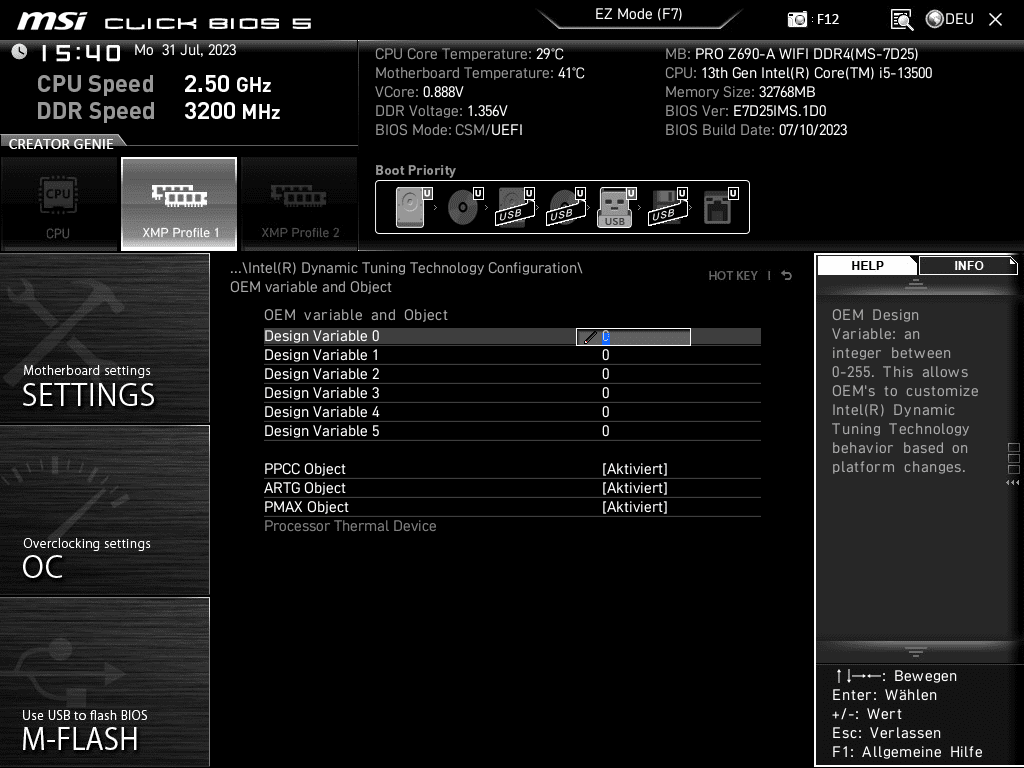Click the Boot Priority label
The height and width of the screenshot is (768, 1024).
(415, 170)
